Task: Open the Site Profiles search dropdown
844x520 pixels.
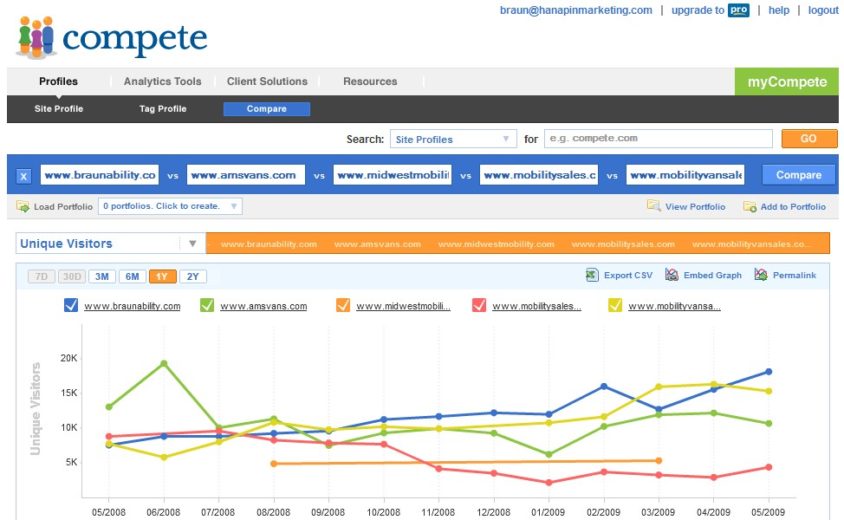Action: [453, 139]
